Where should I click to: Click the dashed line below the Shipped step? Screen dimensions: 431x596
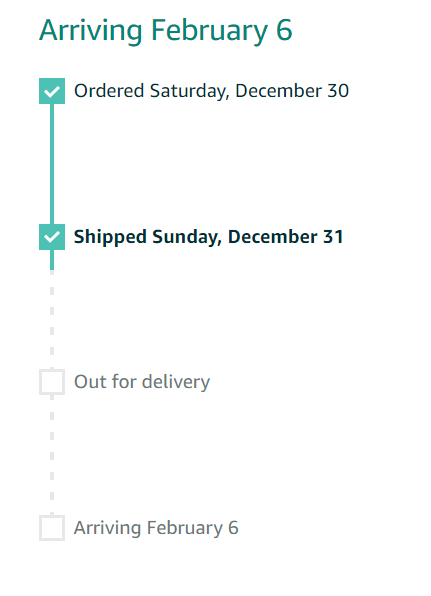click(52, 319)
